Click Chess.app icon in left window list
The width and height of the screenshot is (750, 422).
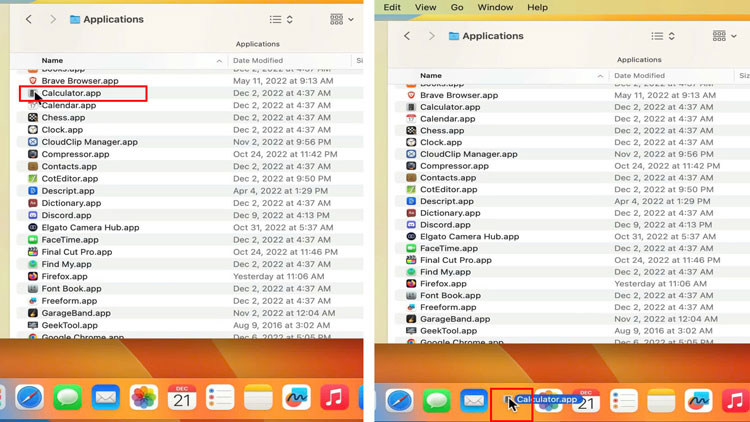(x=33, y=117)
